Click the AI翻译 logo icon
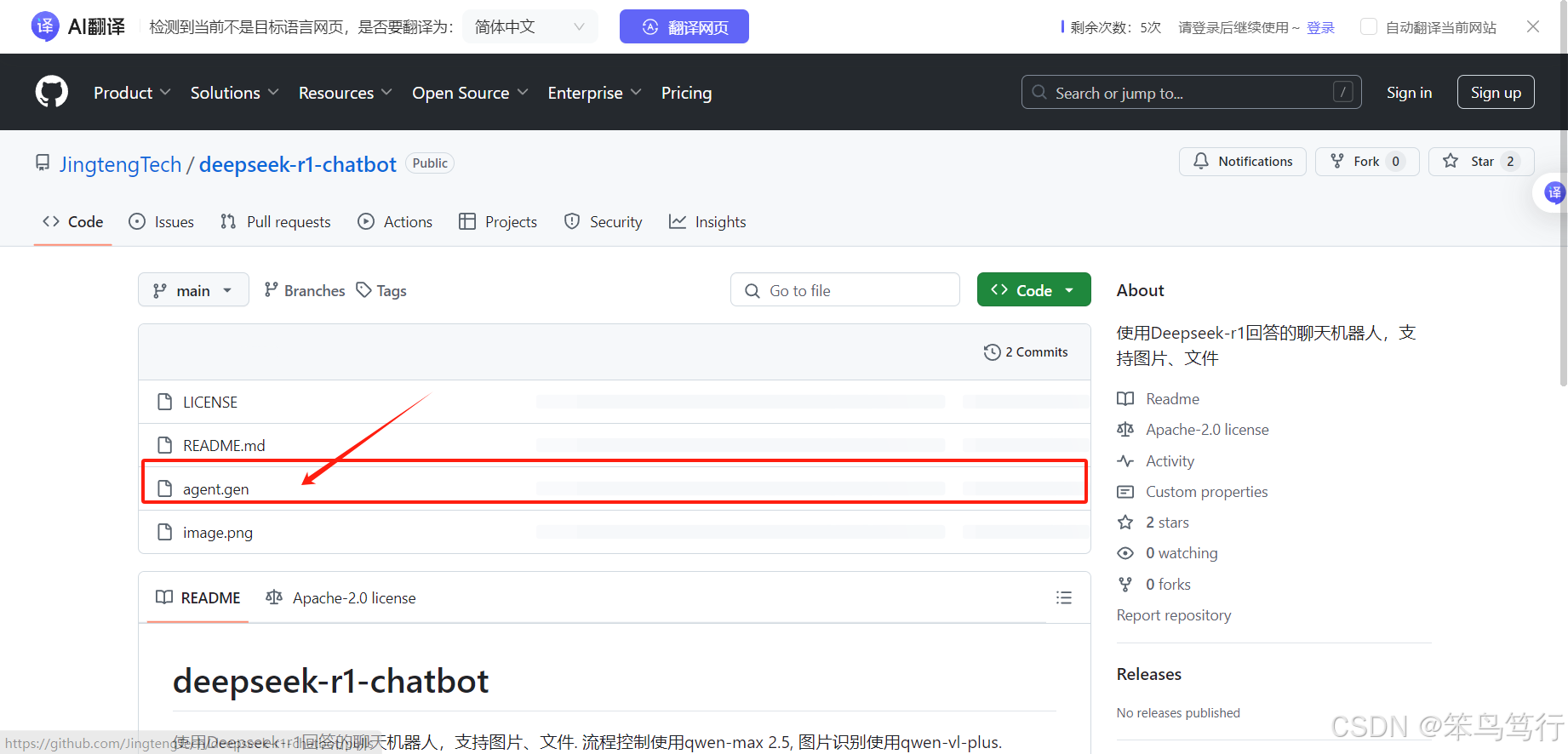The width and height of the screenshot is (1568, 754). pyautogui.click(x=45, y=26)
